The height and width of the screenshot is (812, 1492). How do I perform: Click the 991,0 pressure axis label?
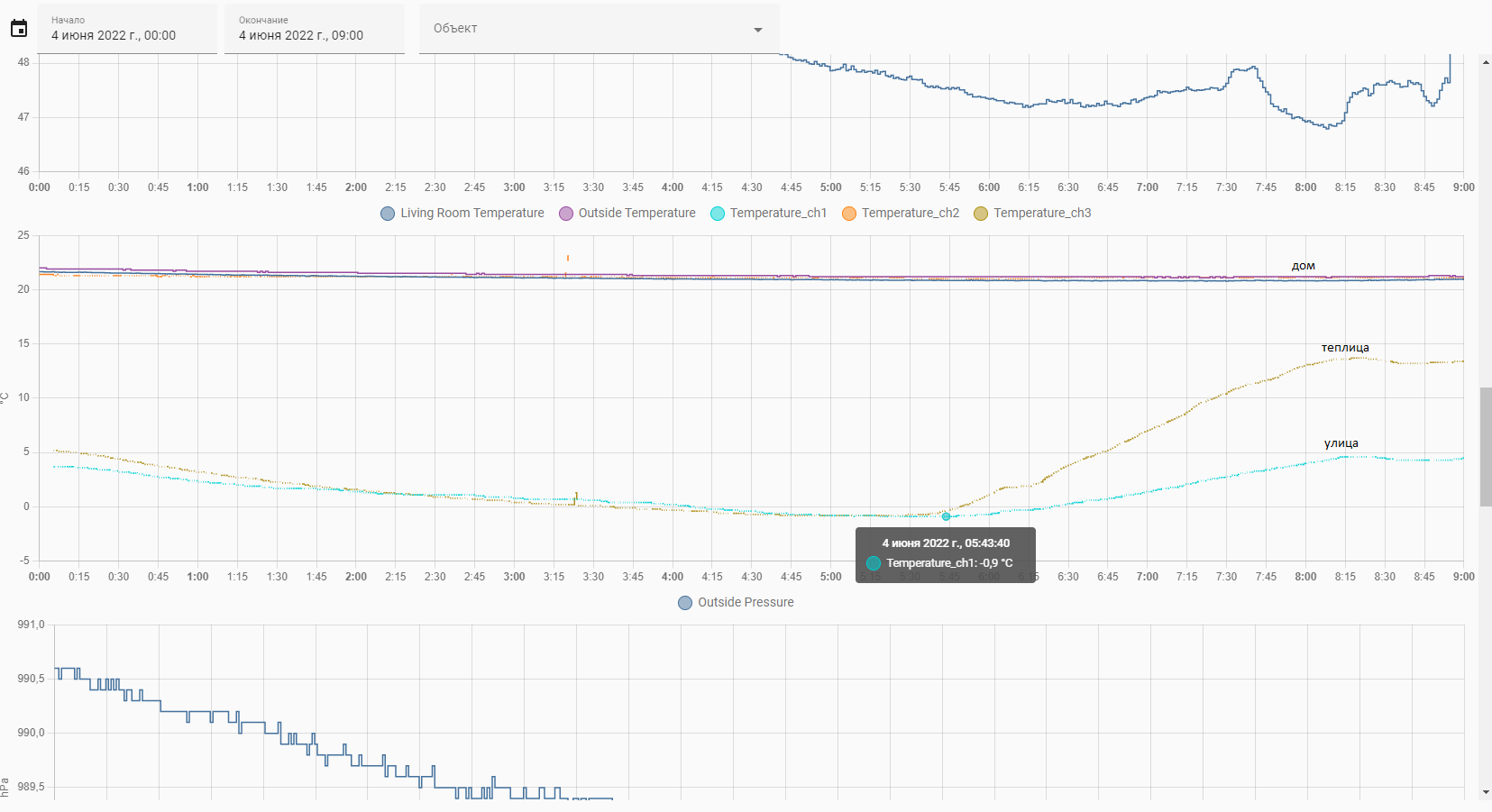pos(31,625)
